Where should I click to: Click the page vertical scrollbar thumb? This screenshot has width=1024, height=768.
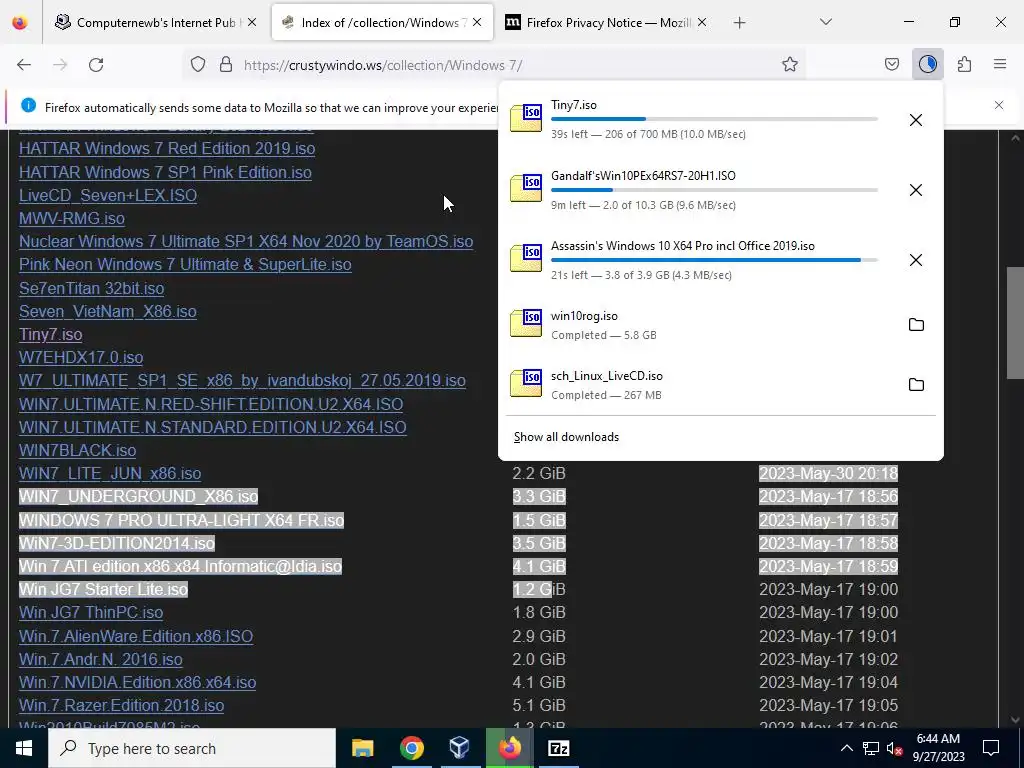point(1015,323)
